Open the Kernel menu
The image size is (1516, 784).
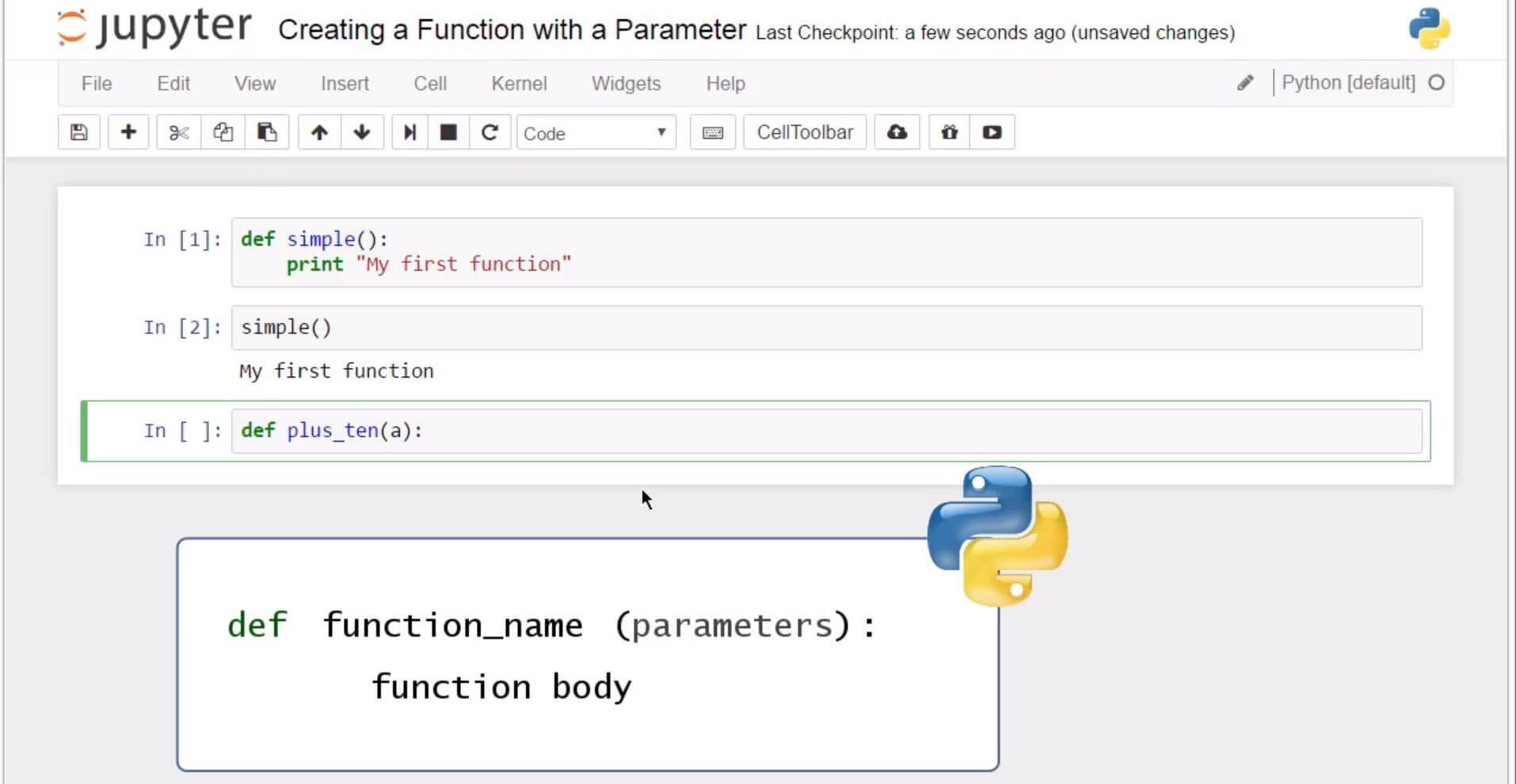519,83
